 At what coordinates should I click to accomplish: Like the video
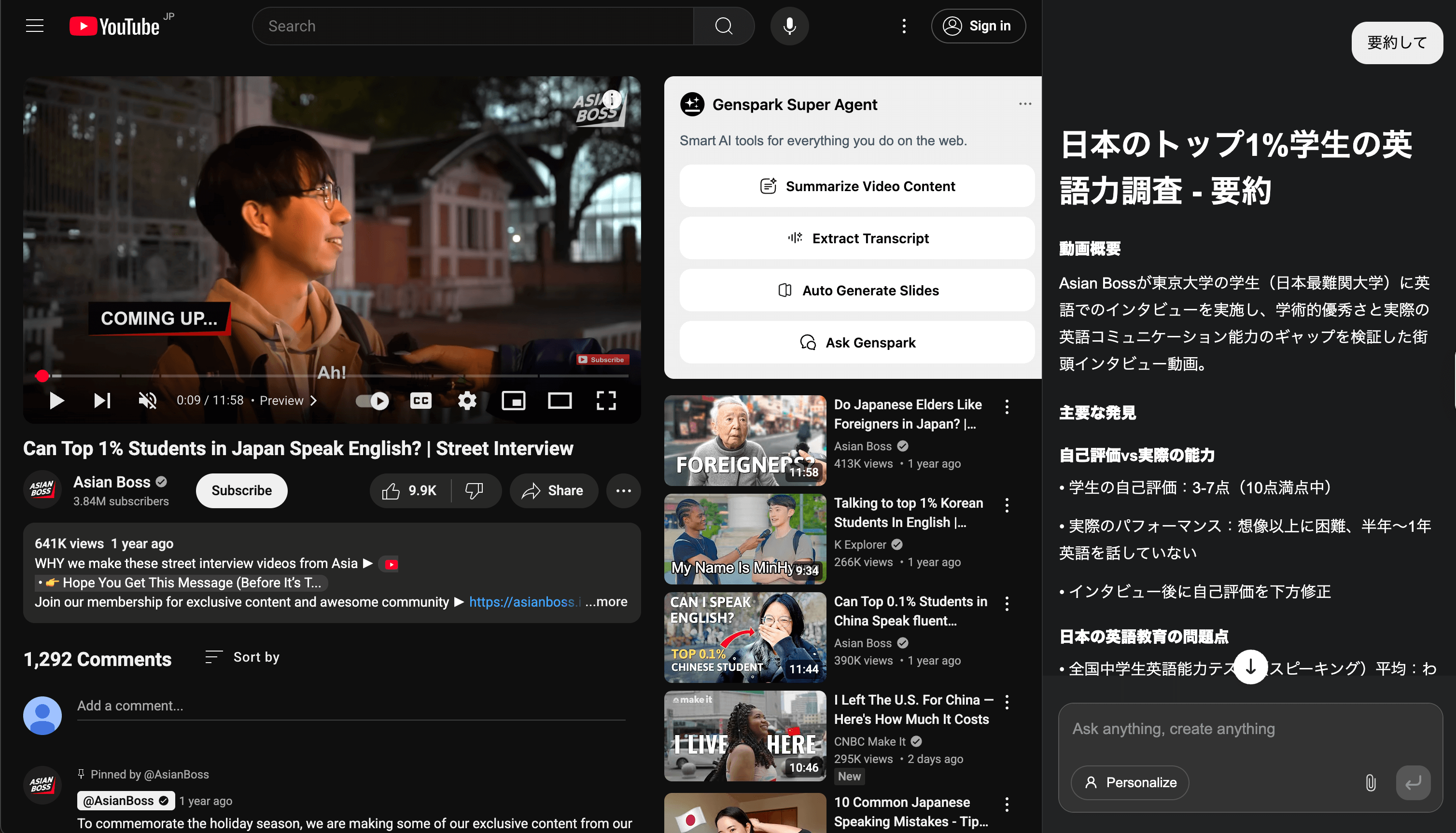(x=410, y=490)
